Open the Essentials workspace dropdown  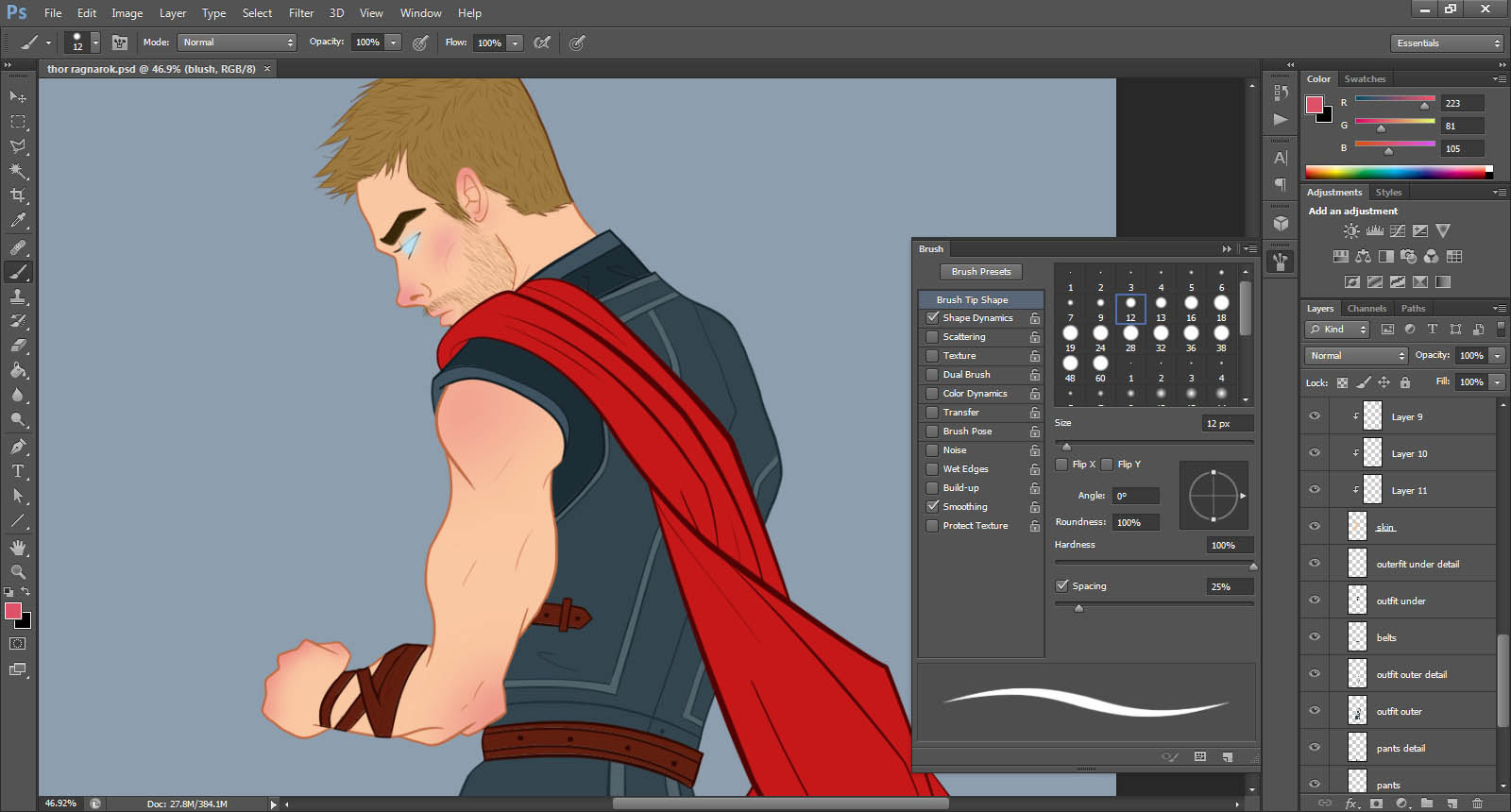pyautogui.click(x=1446, y=43)
